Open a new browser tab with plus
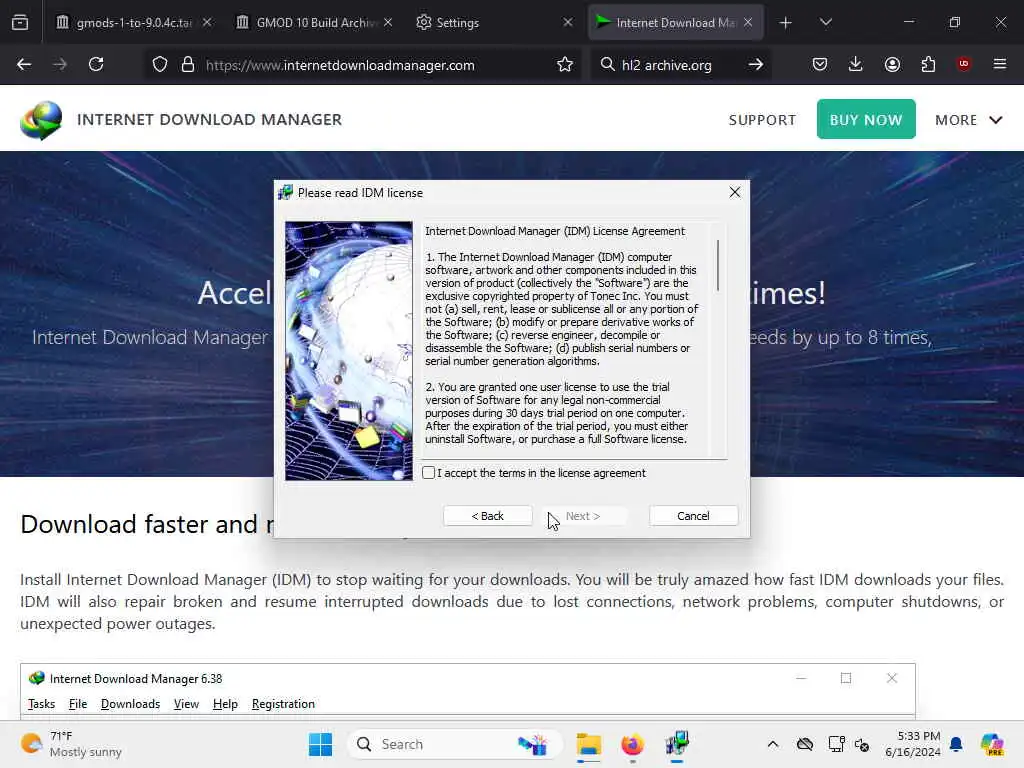The image size is (1024, 768). pyautogui.click(x=786, y=23)
